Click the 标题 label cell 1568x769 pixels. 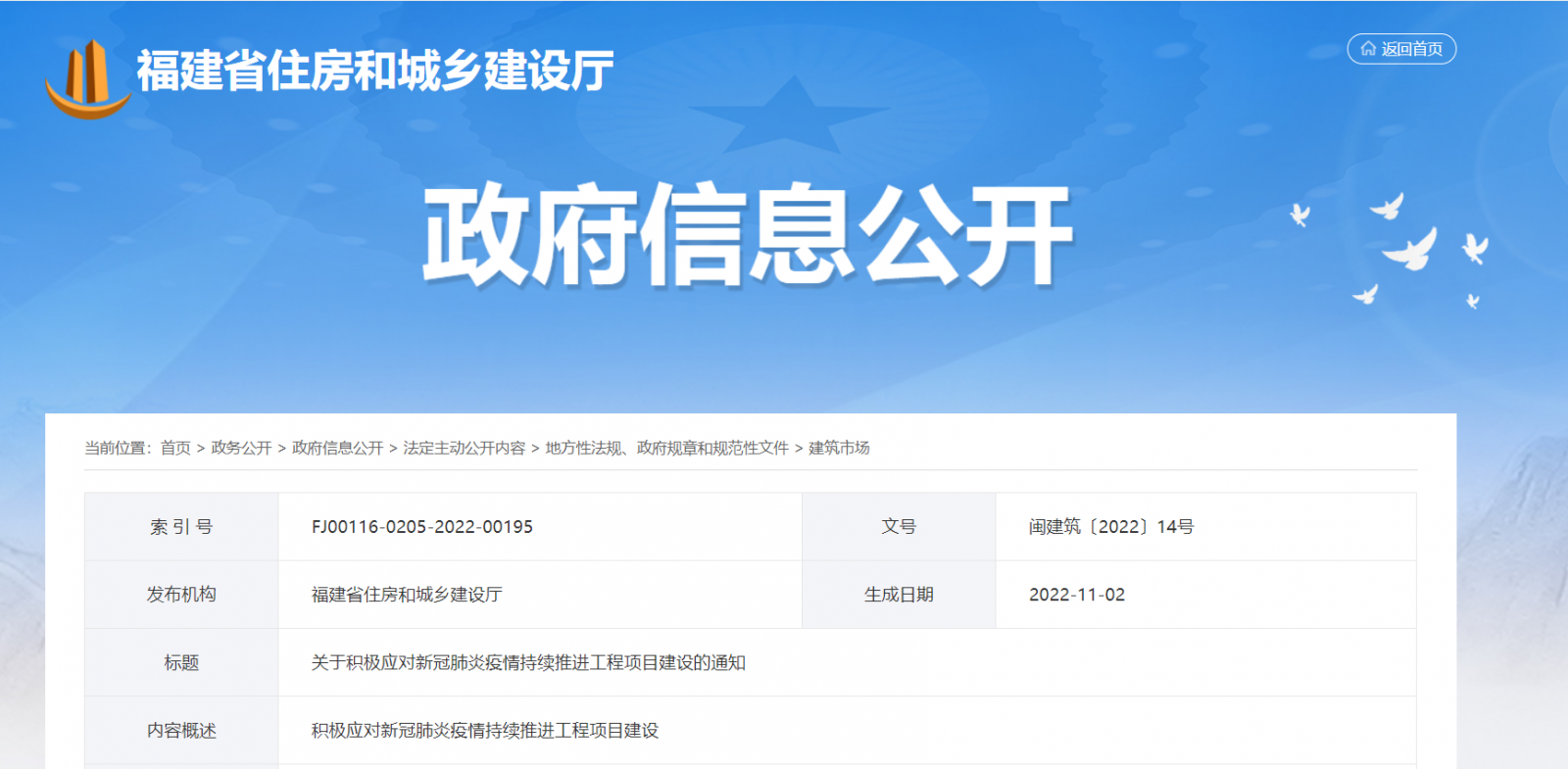pos(181,663)
